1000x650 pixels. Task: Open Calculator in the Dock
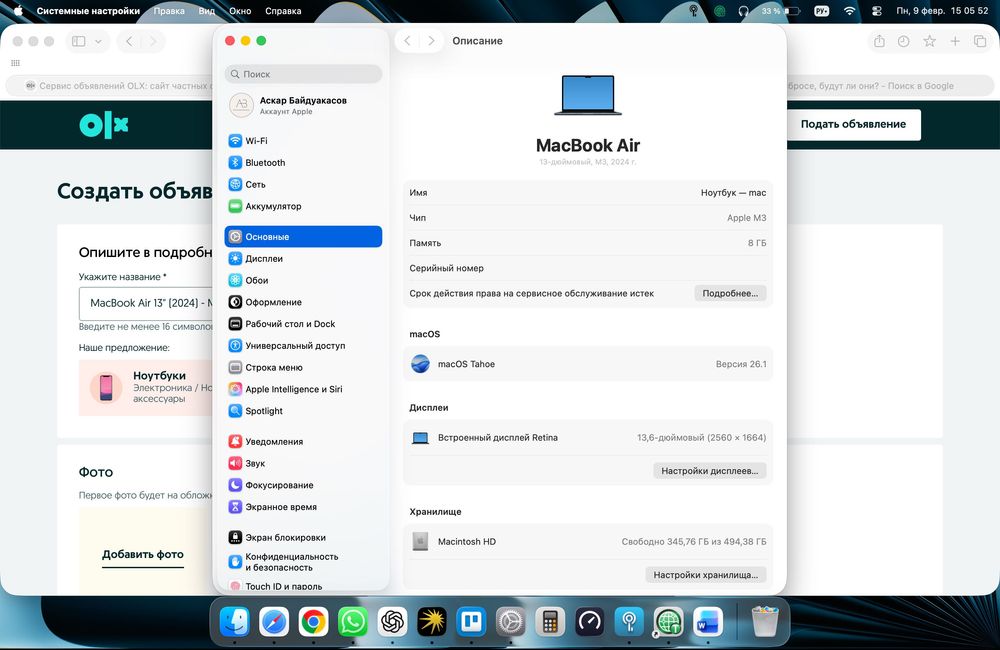(x=550, y=621)
